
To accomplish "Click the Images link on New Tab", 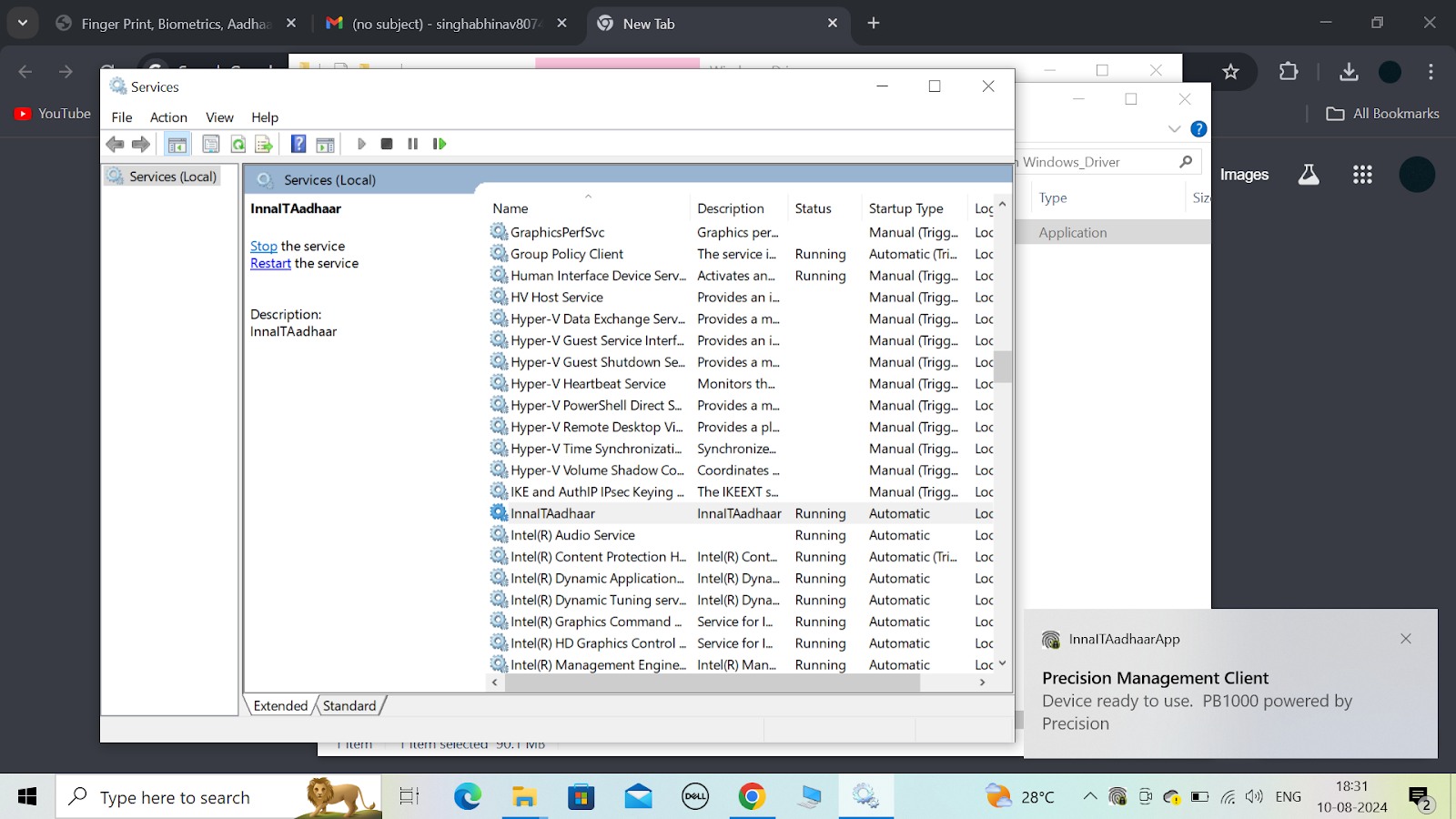I will coord(1244,175).
